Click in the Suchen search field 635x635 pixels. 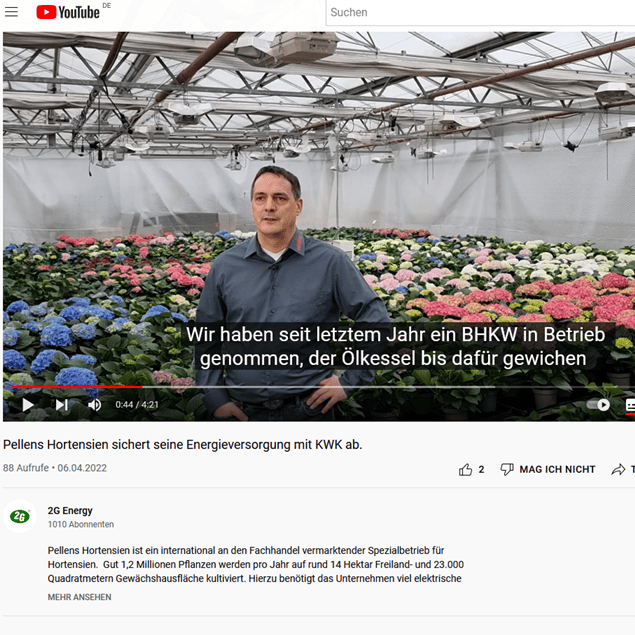coord(480,13)
